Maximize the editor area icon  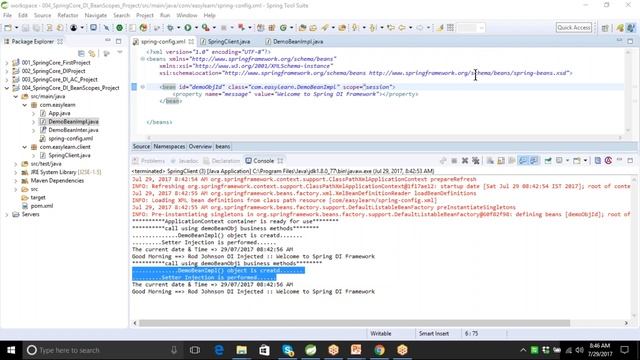(630, 41)
